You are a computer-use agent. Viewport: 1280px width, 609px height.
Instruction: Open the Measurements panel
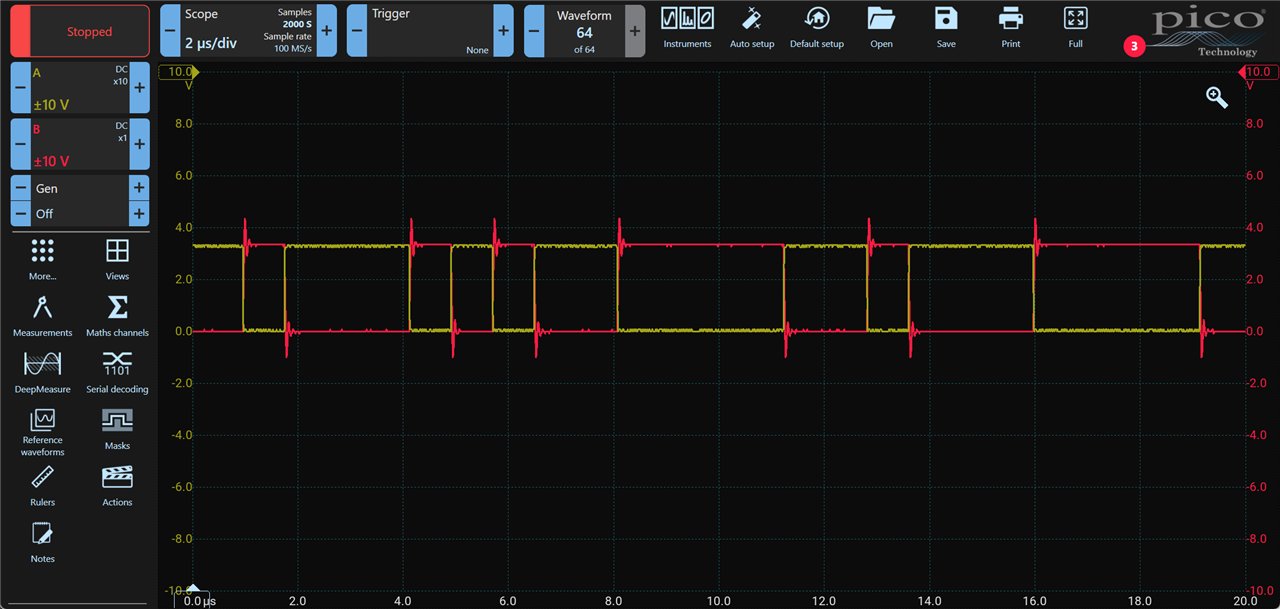[43, 316]
